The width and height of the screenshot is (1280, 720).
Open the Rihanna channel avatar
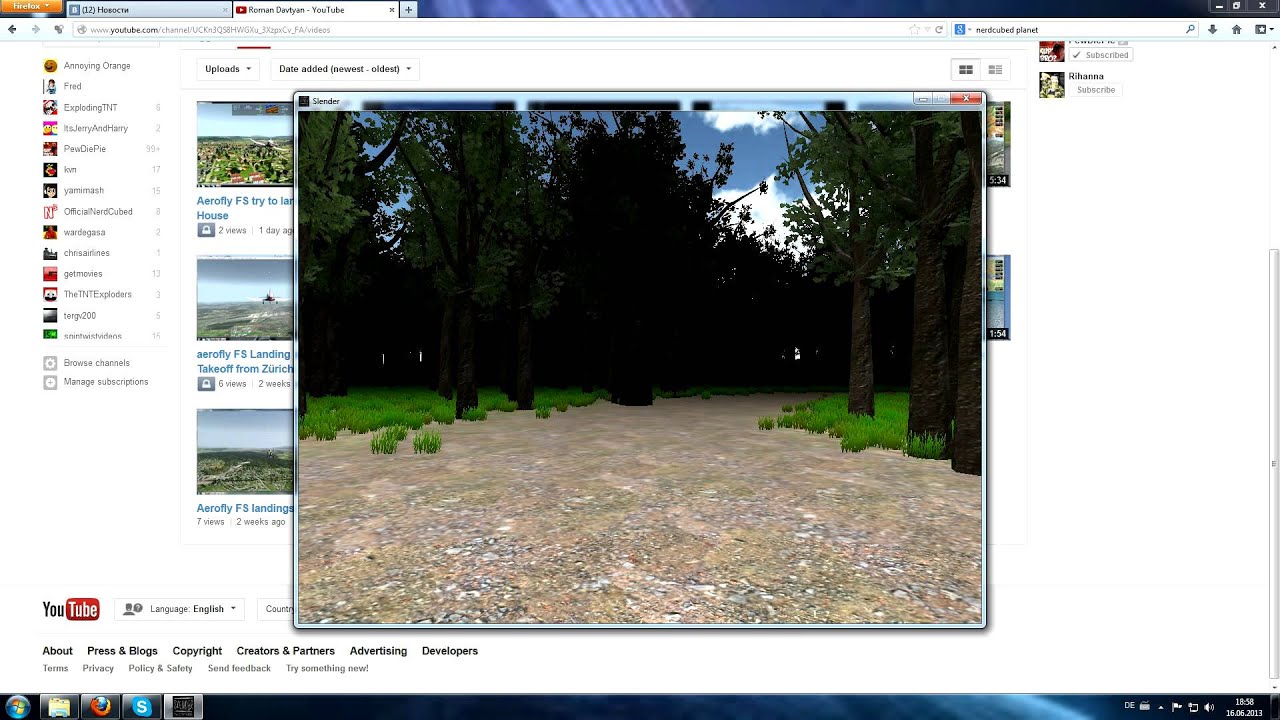tap(1052, 85)
